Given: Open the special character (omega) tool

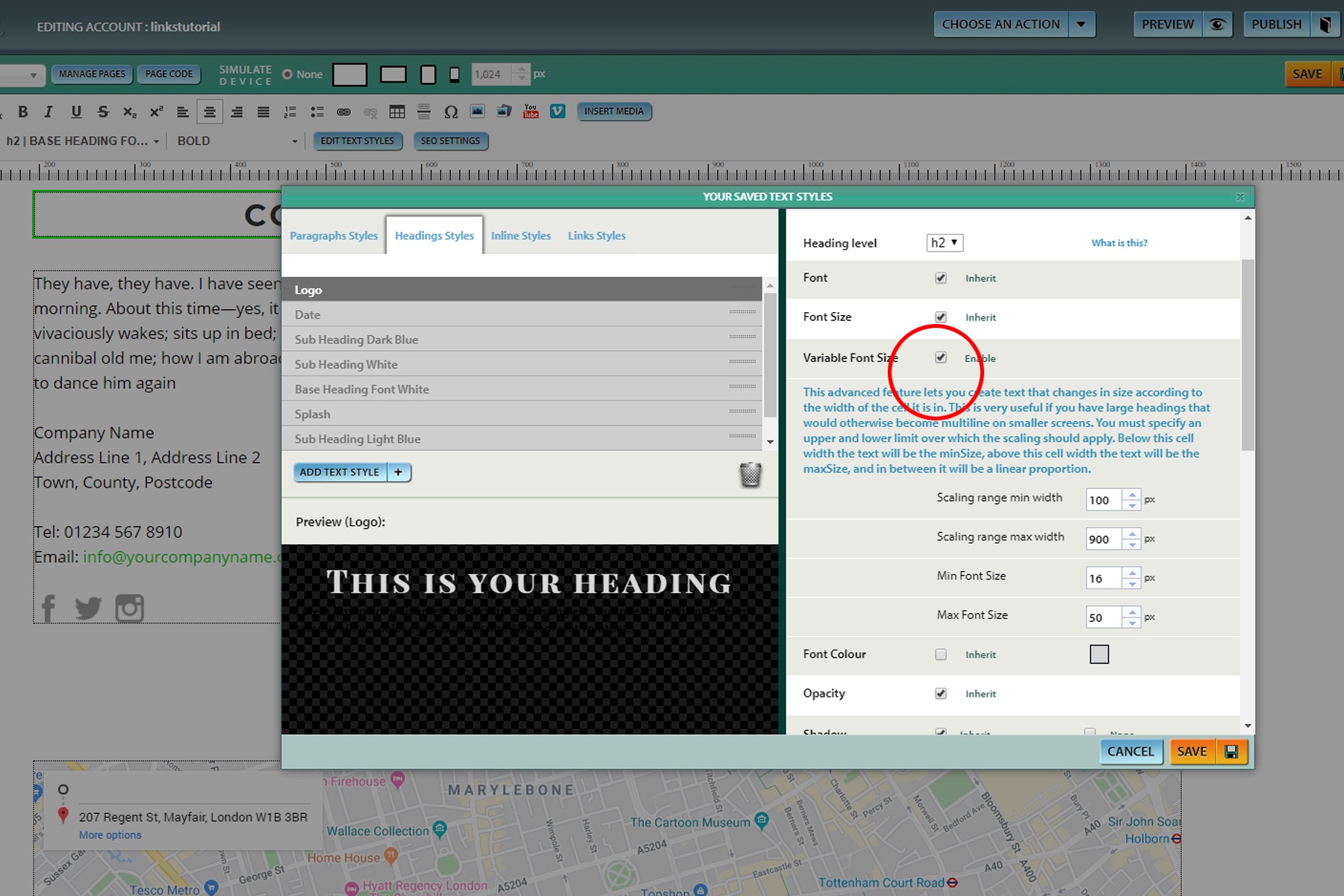Looking at the screenshot, I should coord(451,111).
